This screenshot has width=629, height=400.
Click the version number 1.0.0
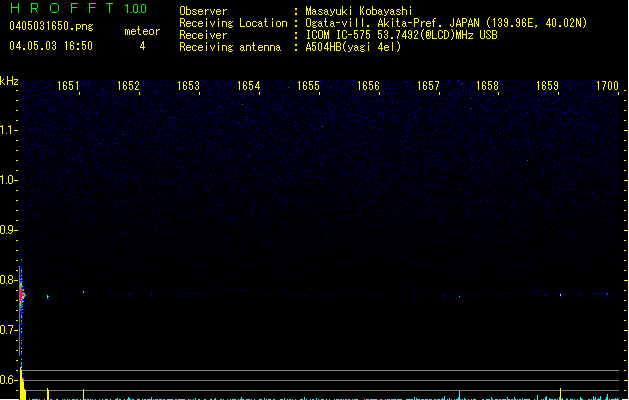pyautogui.click(x=136, y=9)
